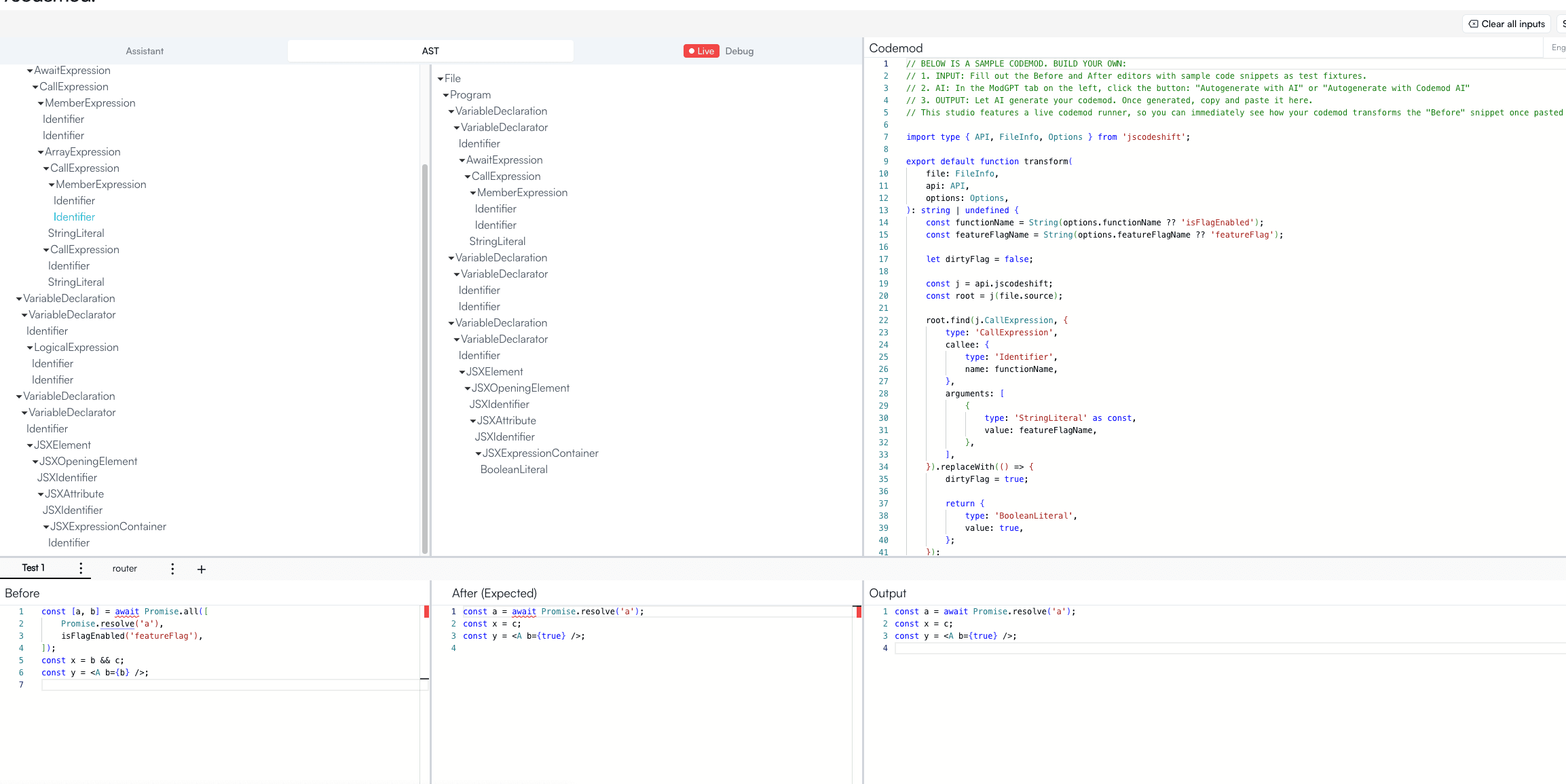
Task: Open the Test 1 options menu
Action: click(81, 569)
